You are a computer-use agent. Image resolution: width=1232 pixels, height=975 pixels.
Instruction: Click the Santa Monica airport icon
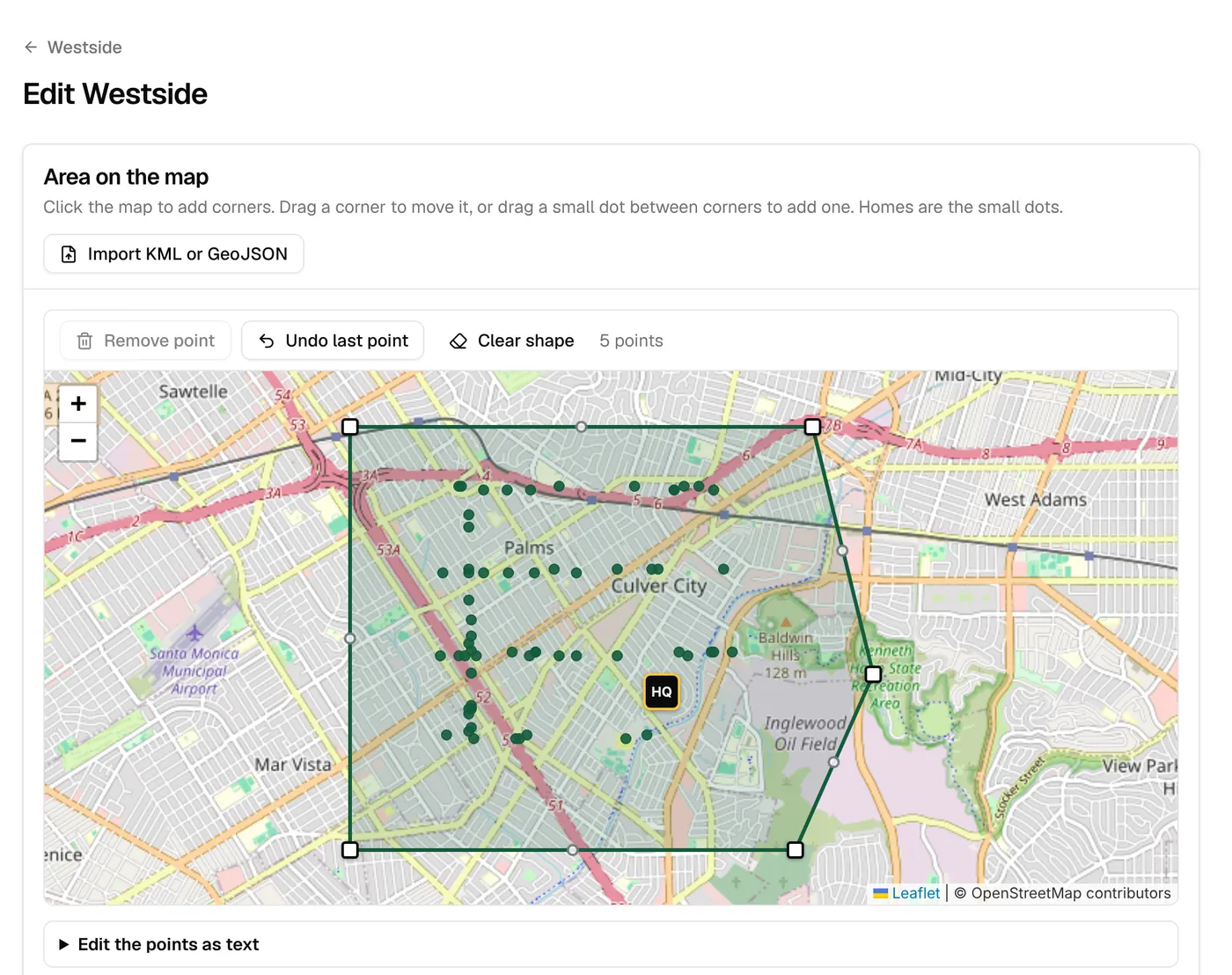click(x=194, y=633)
